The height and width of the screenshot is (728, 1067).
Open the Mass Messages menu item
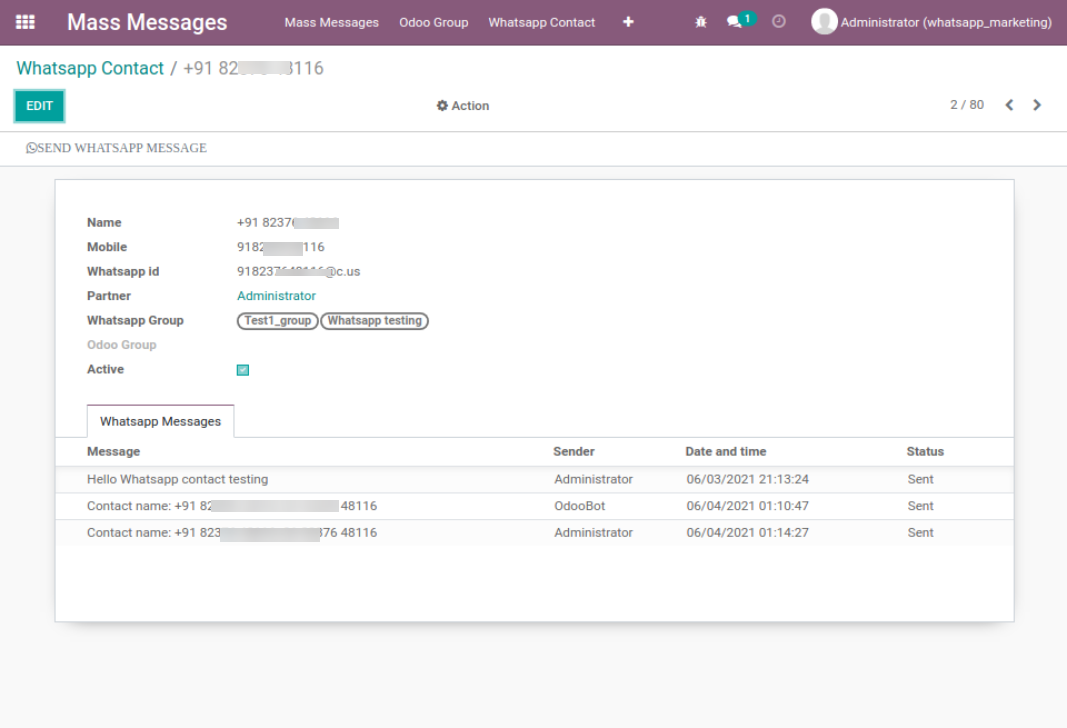coord(331,22)
